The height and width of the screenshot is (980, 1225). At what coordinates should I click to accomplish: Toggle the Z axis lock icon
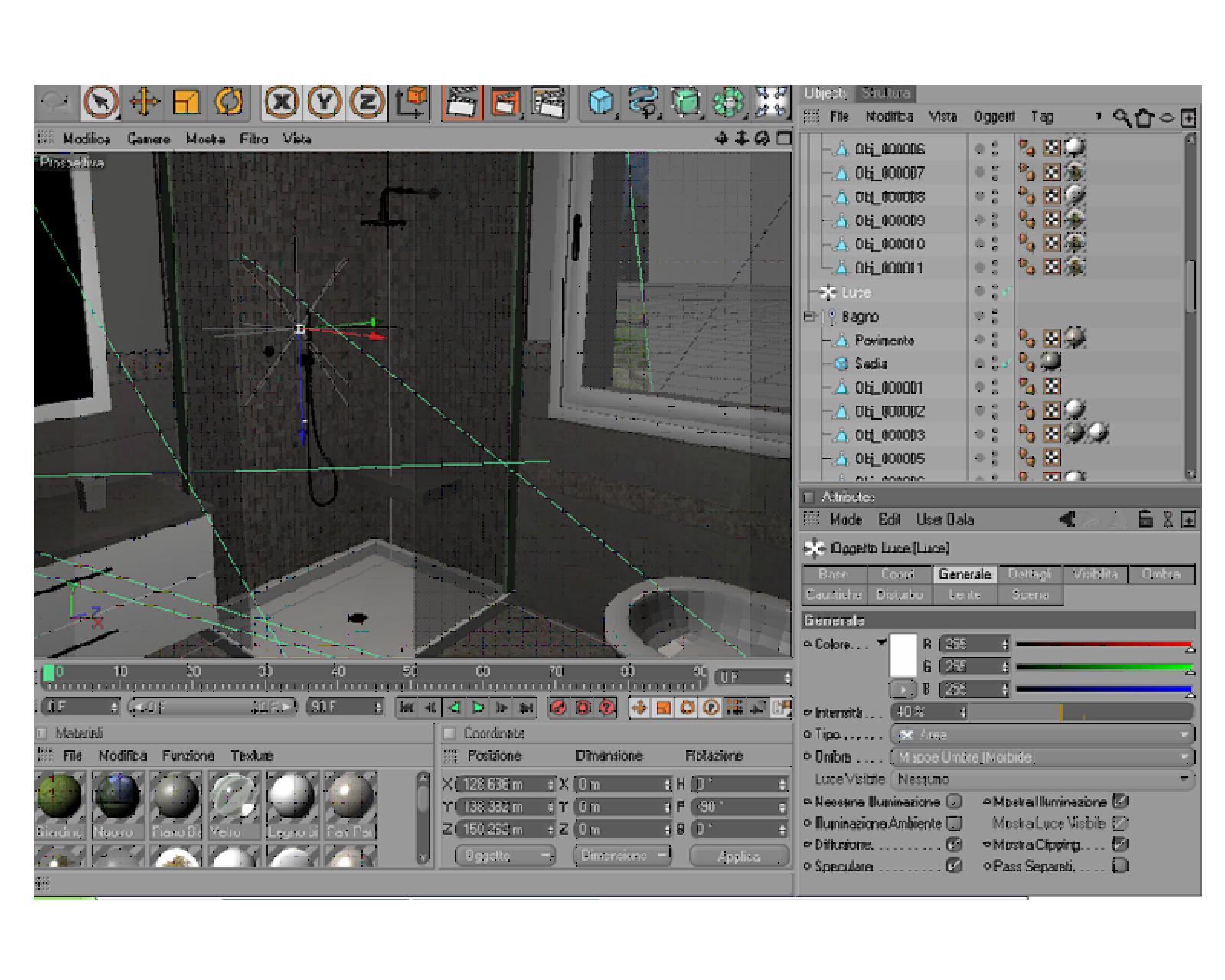click(367, 103)
